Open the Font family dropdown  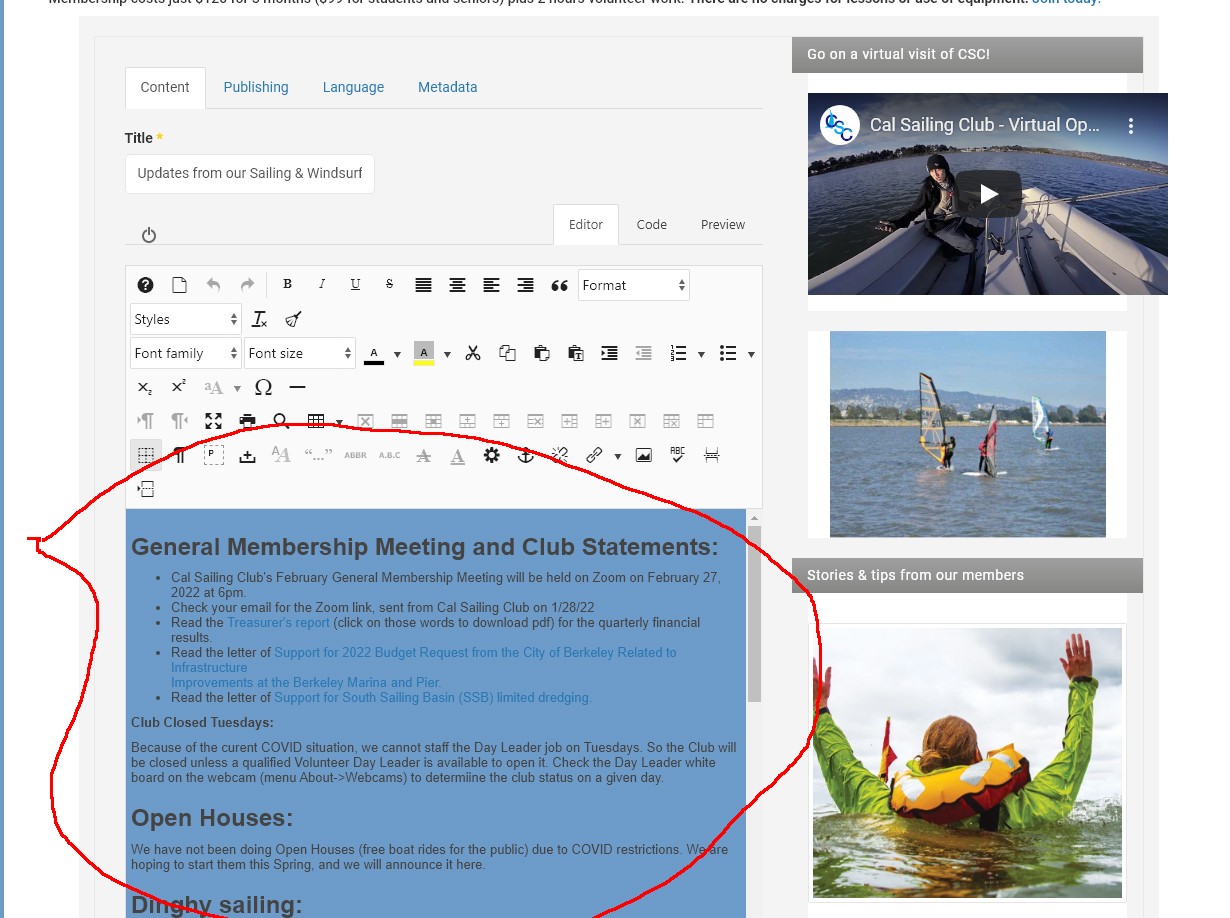[x=186, y=353]
